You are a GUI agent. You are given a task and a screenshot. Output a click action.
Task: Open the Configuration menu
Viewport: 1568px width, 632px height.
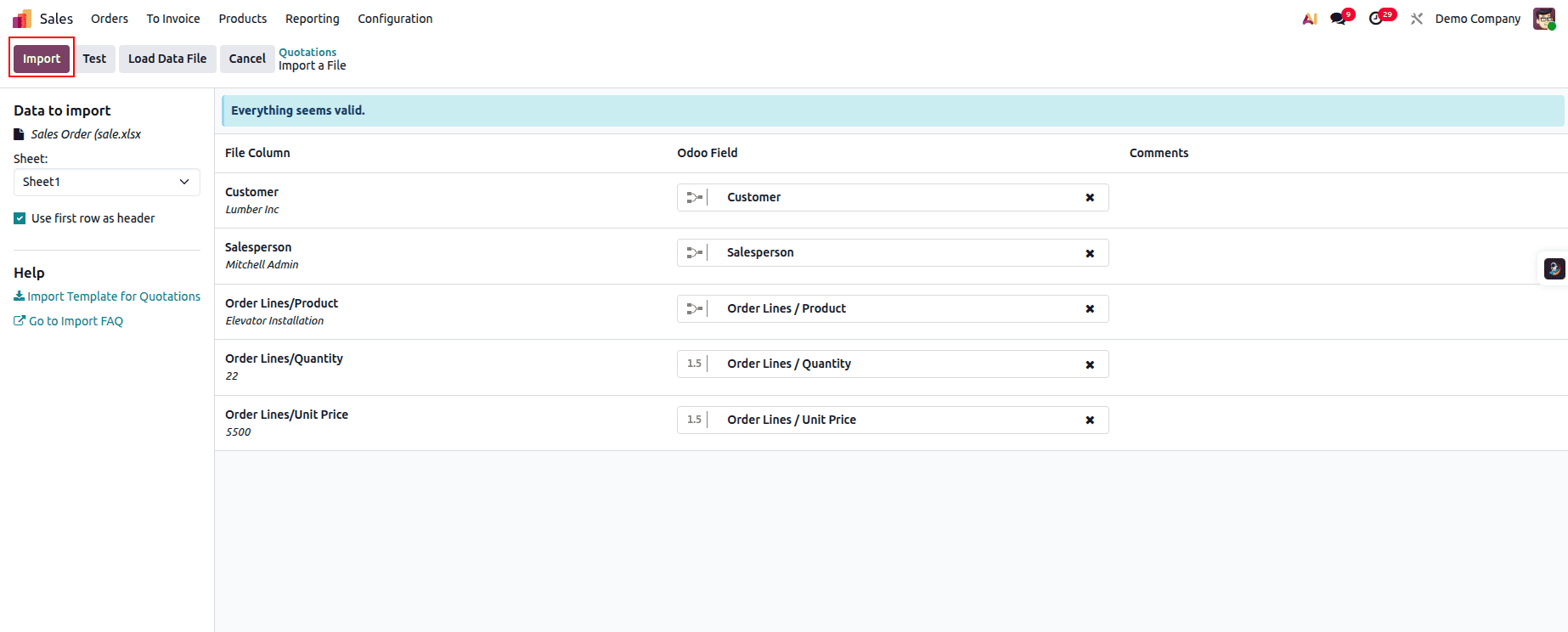coord(395,19)
